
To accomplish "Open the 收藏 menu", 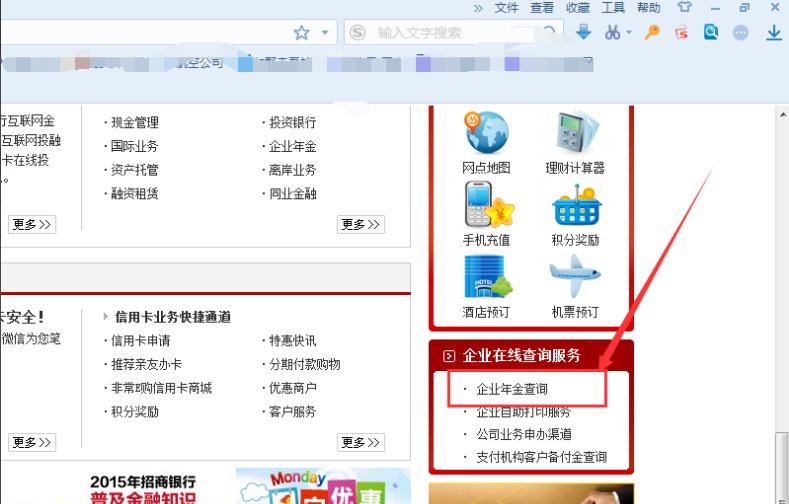I will (578, 8).
